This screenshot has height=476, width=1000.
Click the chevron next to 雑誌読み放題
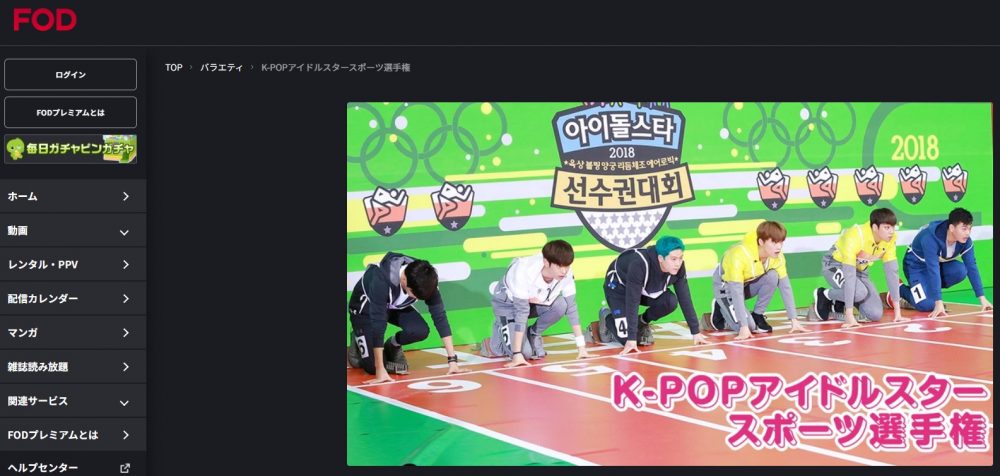tap(126, 367)
